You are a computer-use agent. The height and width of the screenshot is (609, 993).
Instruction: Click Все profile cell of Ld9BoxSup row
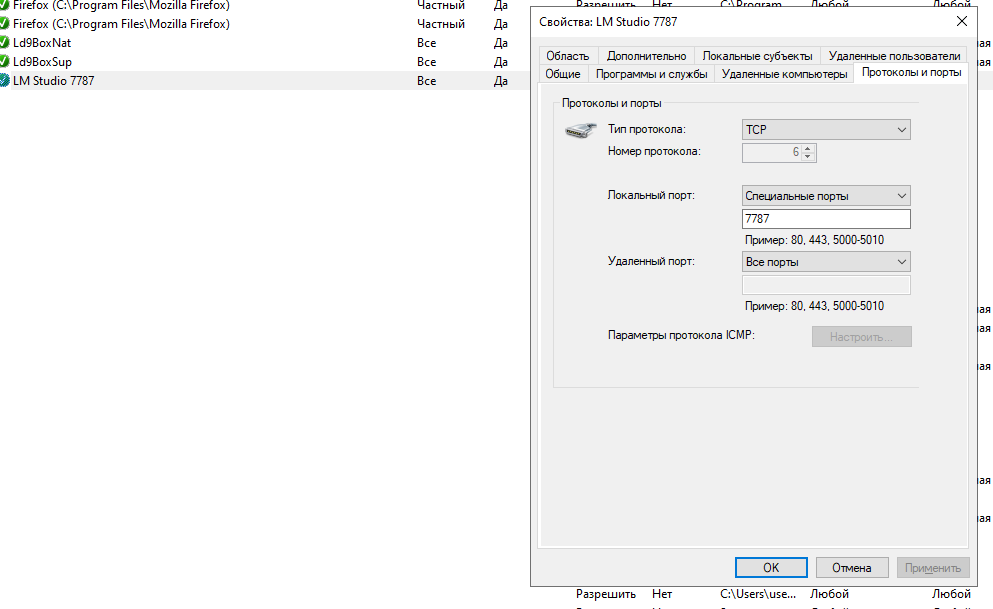(426, 61)
